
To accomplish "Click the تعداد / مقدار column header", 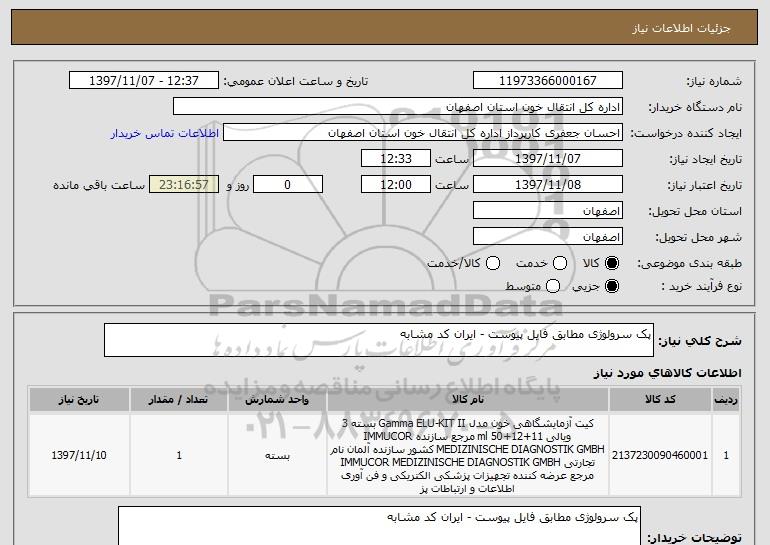I will pyautogui.click(x=179, y=400).
